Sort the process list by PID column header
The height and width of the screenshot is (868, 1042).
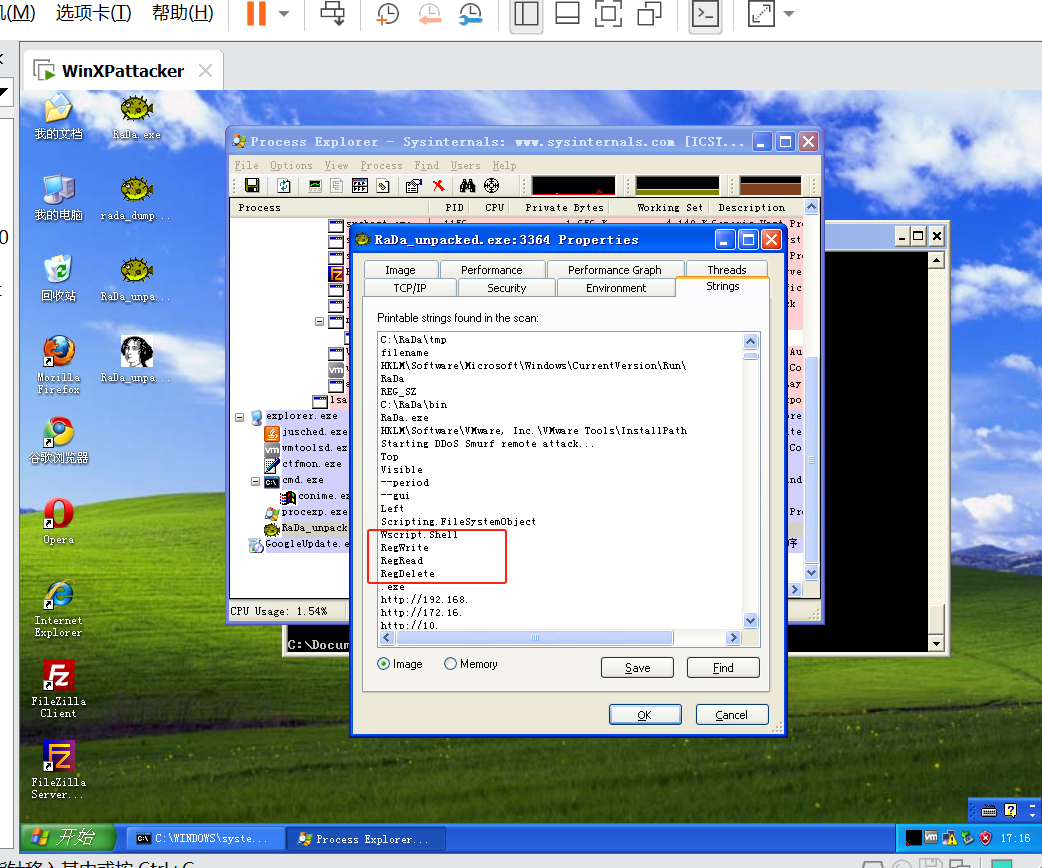[455, 207]
